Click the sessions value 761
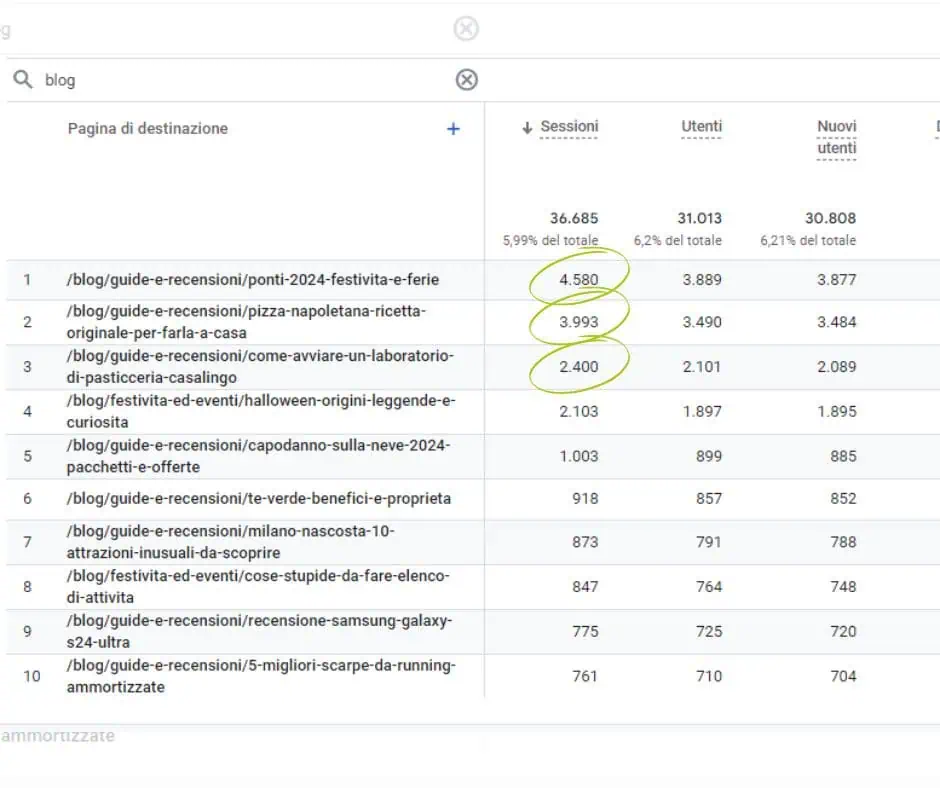Image resolution: width=940 pixels, height=788 pixels. coord(585,676)
